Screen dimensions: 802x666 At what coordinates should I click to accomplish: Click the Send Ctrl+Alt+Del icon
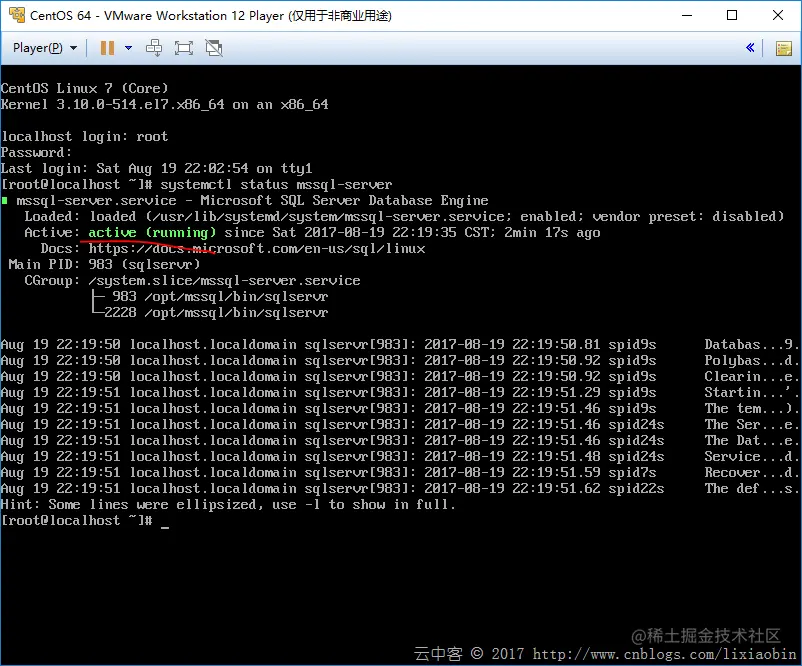tap(154, 48)
